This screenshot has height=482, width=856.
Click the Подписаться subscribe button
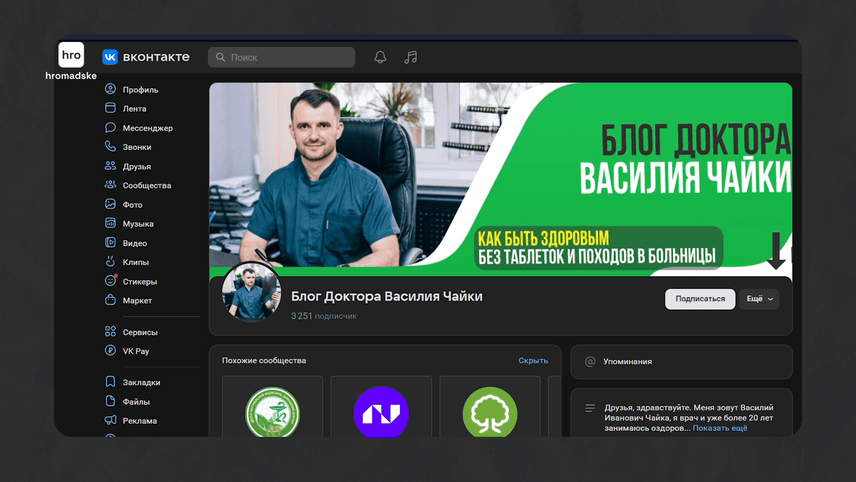tap(700, 299)
